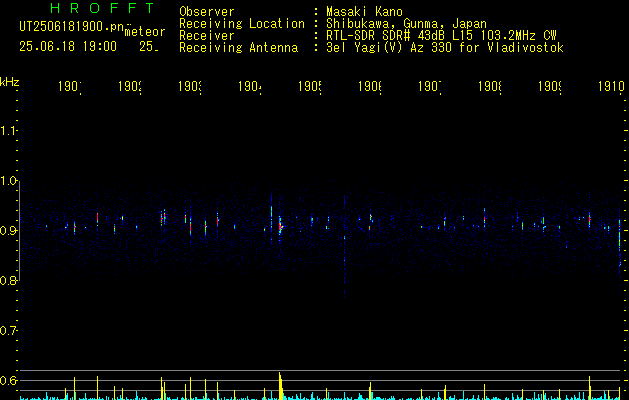
Task: Click the 1905 time marker on the top axis
Action: click(310, 87)
